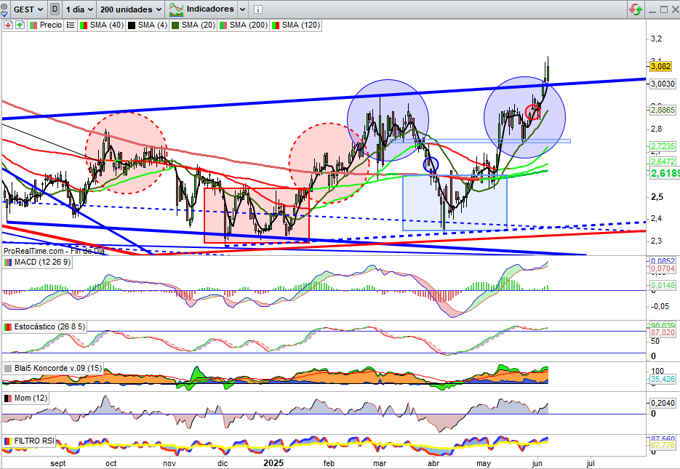Click the 35,426 Koncorde value label
Screen dimensions: 680x469
click(662, 379)
